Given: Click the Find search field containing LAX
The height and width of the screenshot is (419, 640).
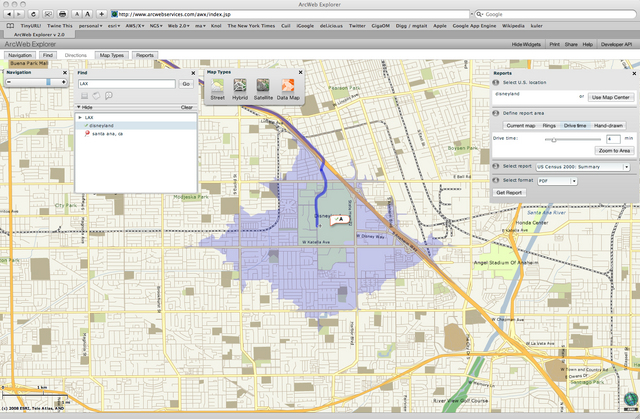Looking at the screenshot, I should 127,84.
